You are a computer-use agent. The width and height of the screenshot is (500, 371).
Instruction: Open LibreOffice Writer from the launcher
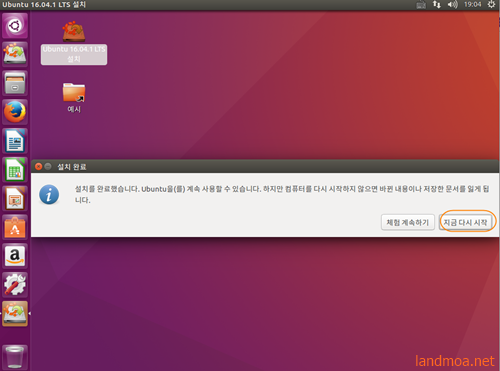pyautogui.click(x=15, y=141)
